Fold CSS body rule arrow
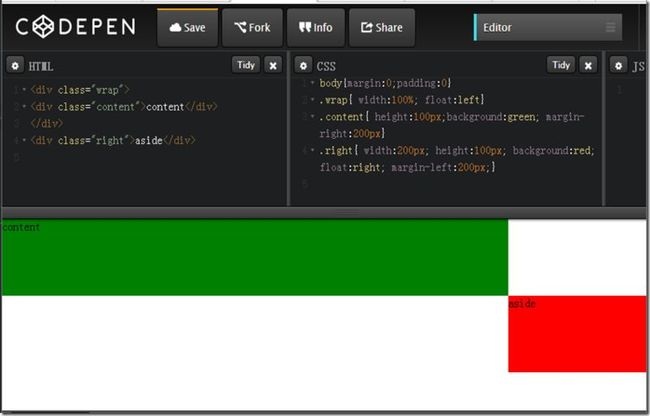The width and height of the screenshot is (650, 416). pos(313,82)
